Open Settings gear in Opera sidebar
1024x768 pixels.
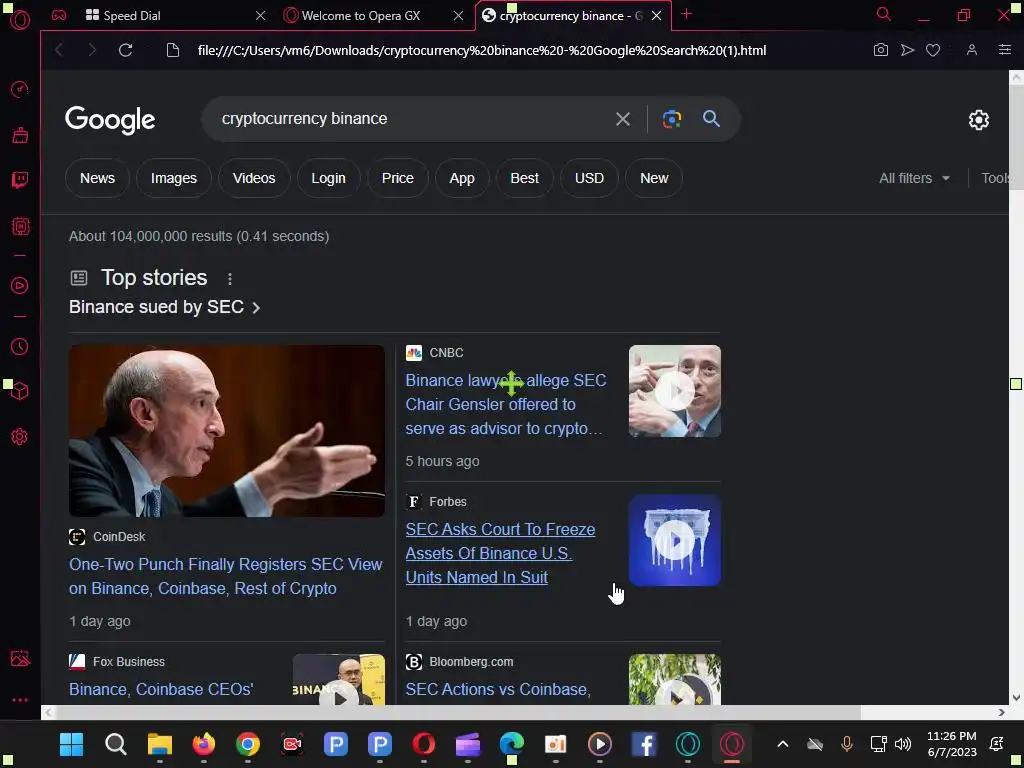pos(20,436)
